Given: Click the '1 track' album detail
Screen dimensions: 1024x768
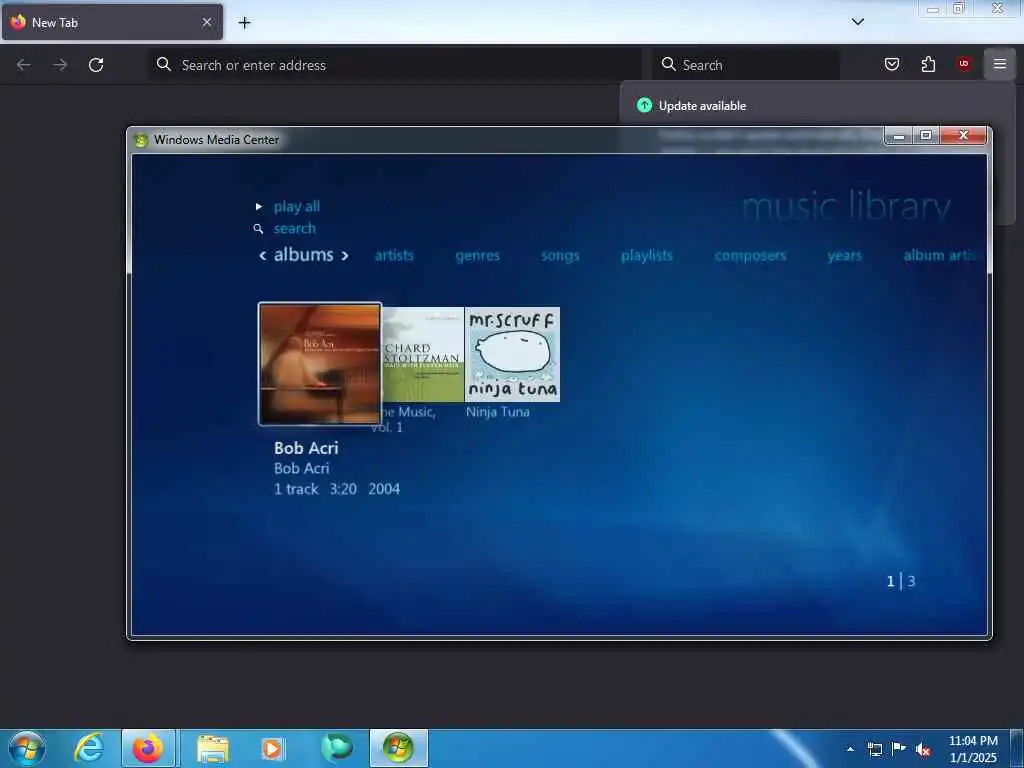Looking at the screenshot, I should click(296, 489).
